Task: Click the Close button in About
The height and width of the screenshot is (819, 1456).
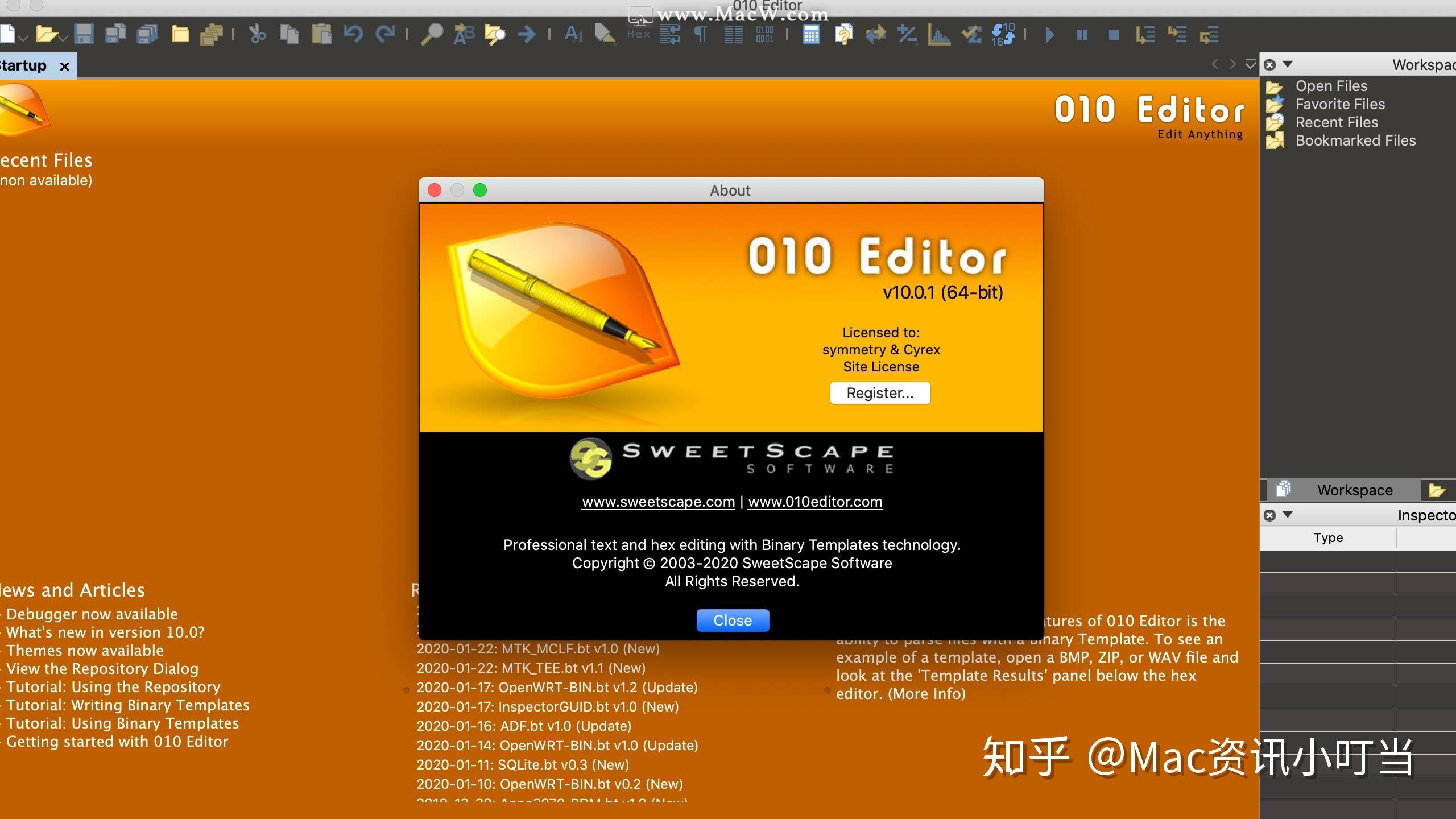Action: coord(733,621)
